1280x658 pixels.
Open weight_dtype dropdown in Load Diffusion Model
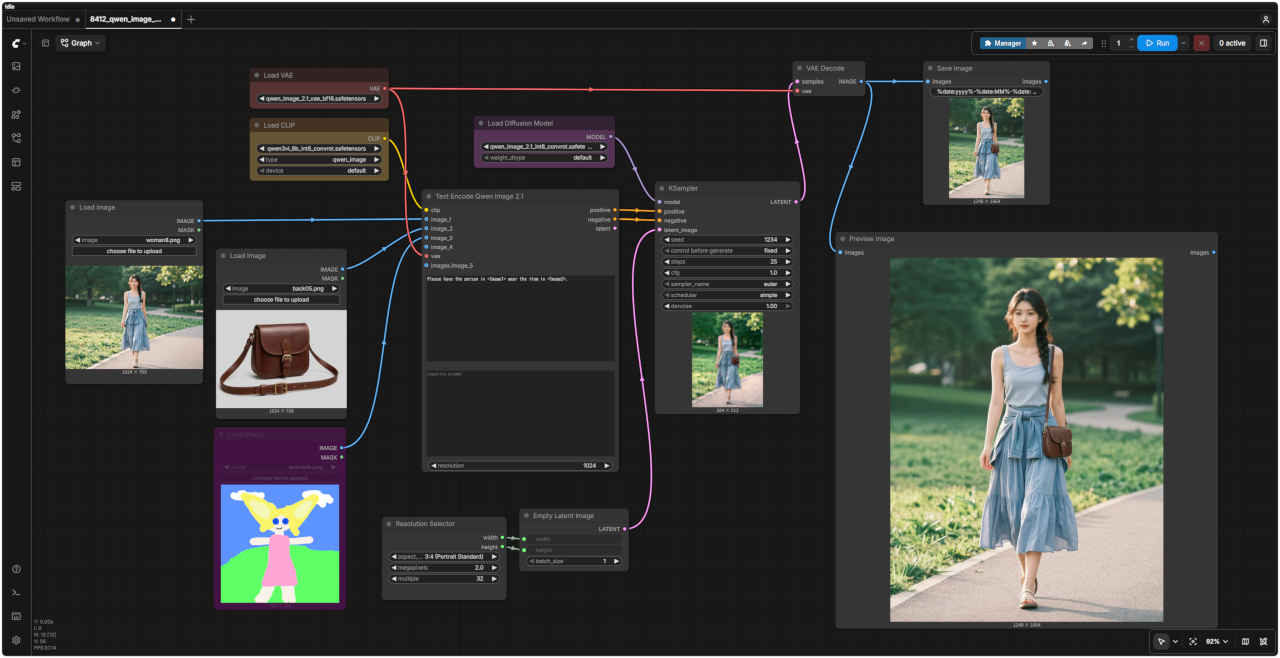tap(544, 157)
